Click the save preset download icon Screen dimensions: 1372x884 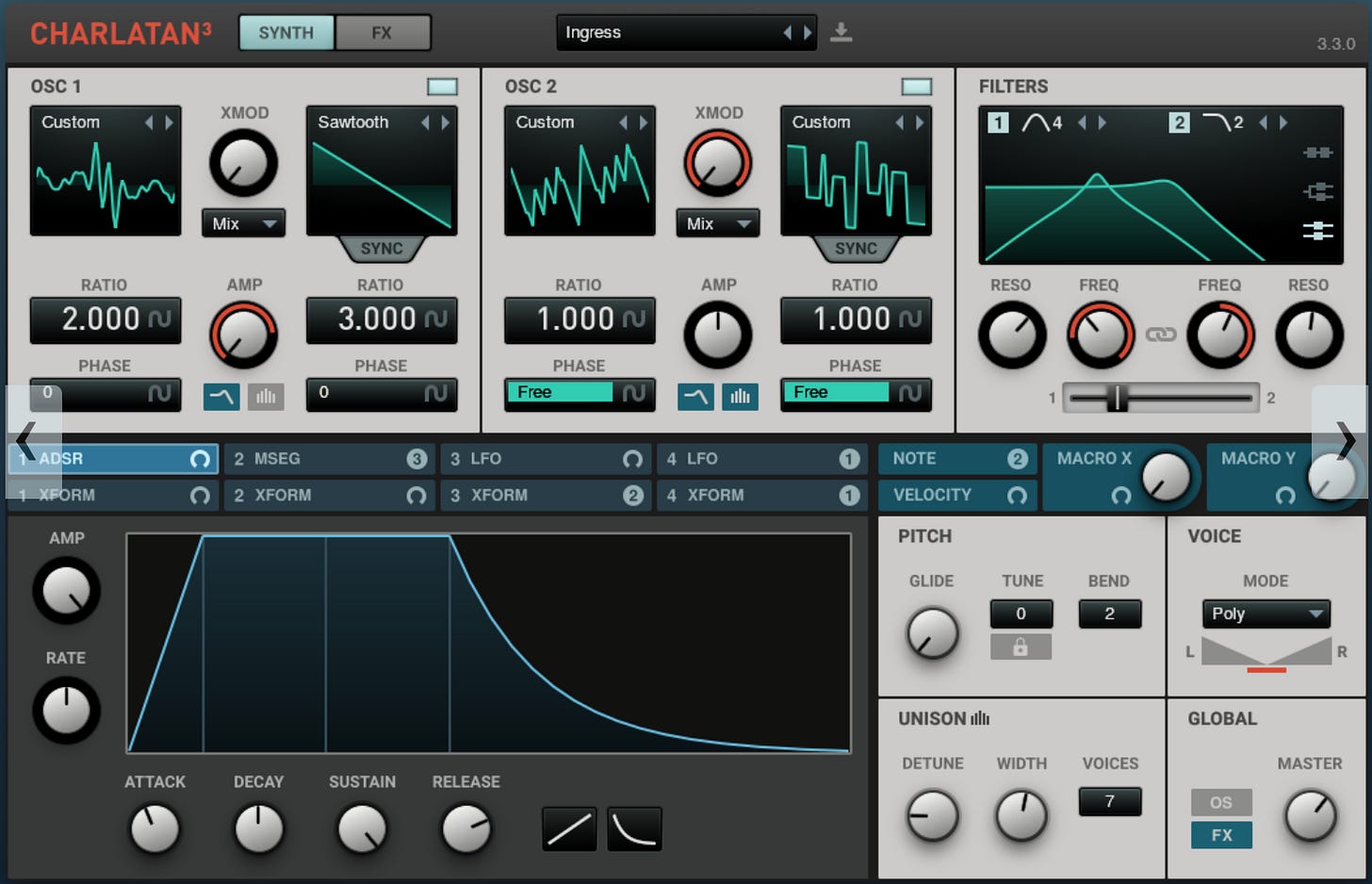click(841, 33)
